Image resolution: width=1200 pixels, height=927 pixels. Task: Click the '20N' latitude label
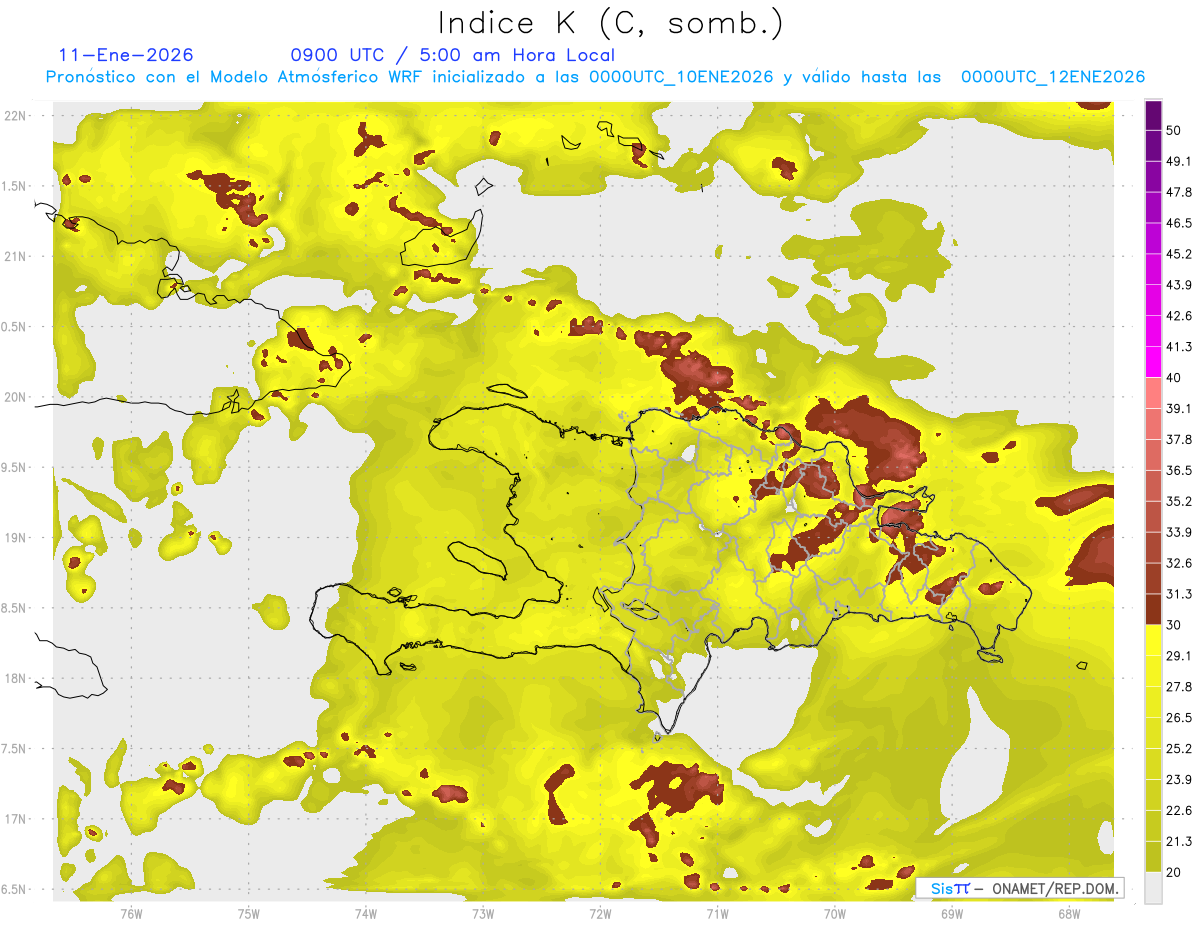coord(15,397)
